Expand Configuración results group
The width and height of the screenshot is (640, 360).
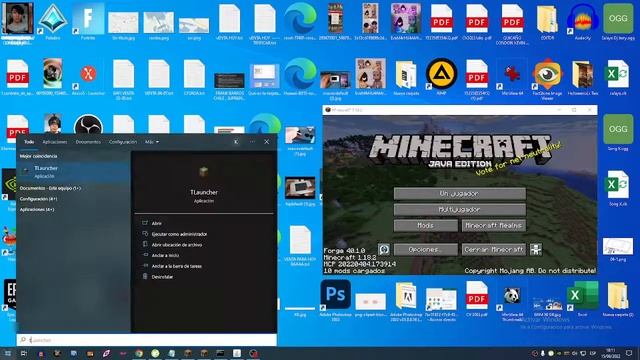coord(39,199)
